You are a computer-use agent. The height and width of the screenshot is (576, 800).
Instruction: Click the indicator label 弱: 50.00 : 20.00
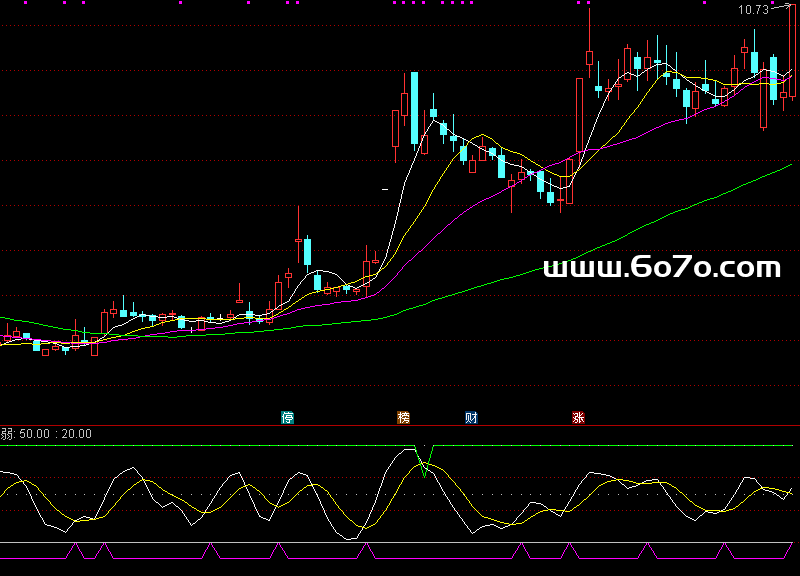click(46, 434)
